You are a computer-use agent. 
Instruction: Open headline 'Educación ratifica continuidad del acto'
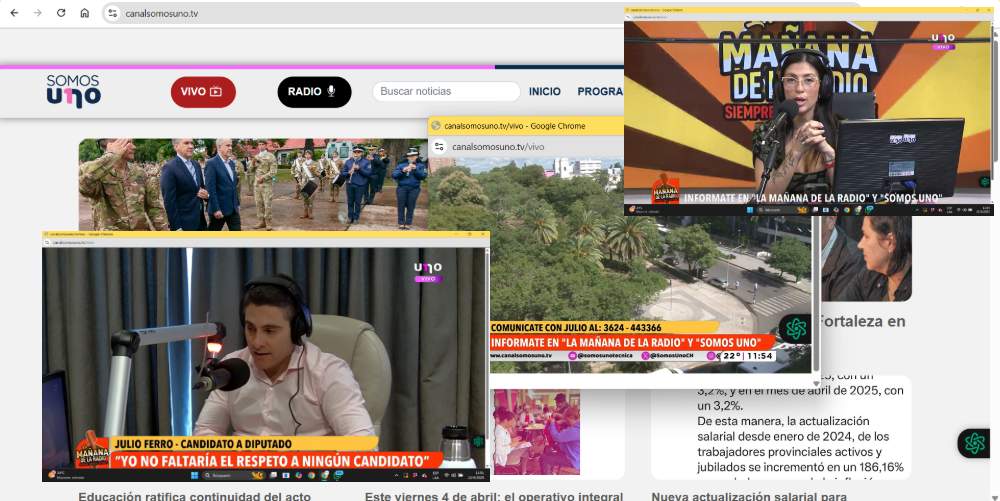[x=195, y=495]
